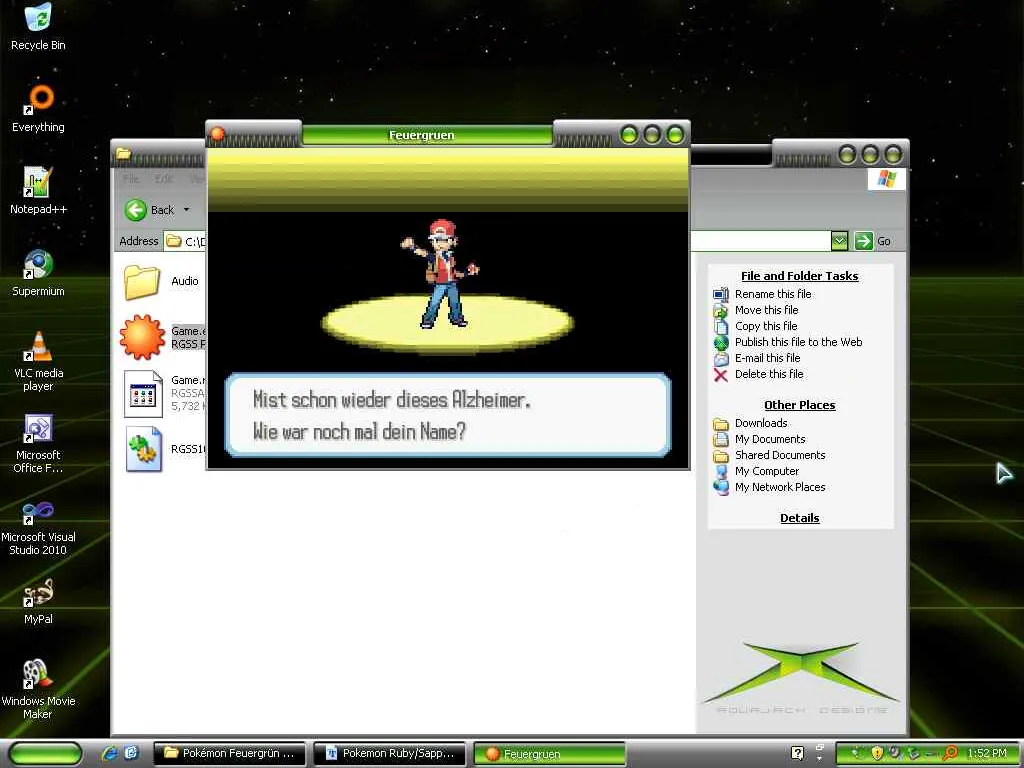Close the Feuergruen game window
Viewport: 1024px width, 768px height.
click(675, 135)
